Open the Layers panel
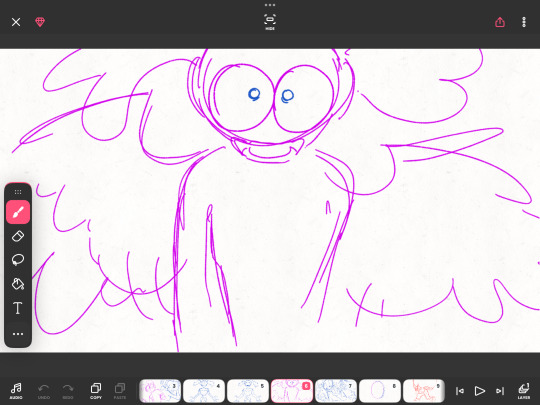This screenshot has height=405, width=540. pyautogui.click(x=524, y=391)
